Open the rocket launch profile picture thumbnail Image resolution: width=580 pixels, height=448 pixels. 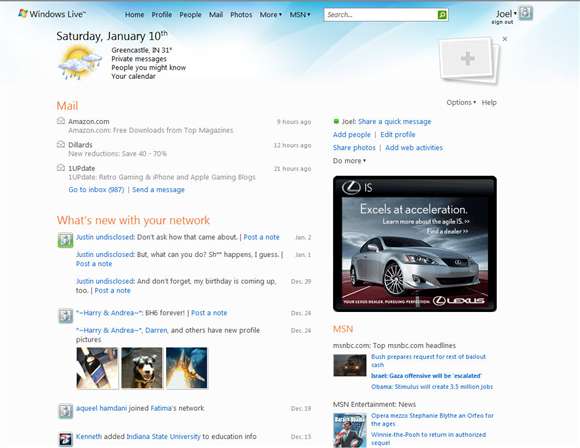pyautogui.click(x=187, y=368)
